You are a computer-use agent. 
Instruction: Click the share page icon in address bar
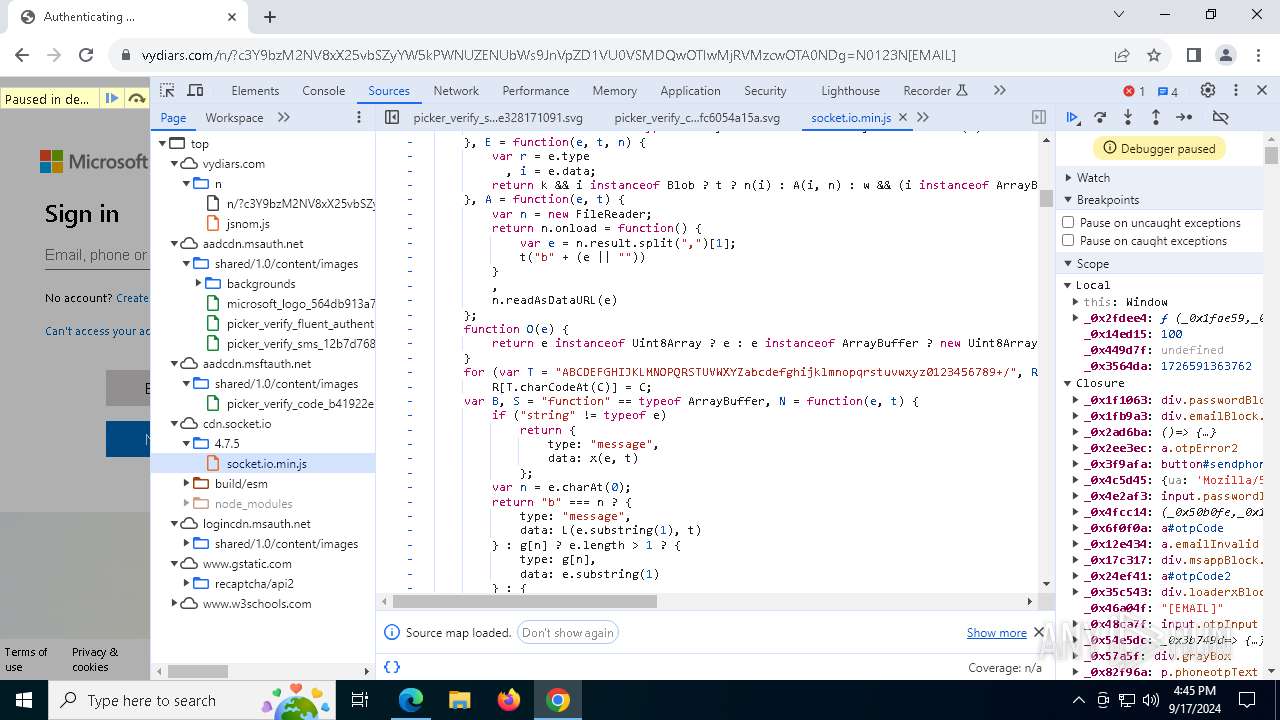tap(1122, 55)
